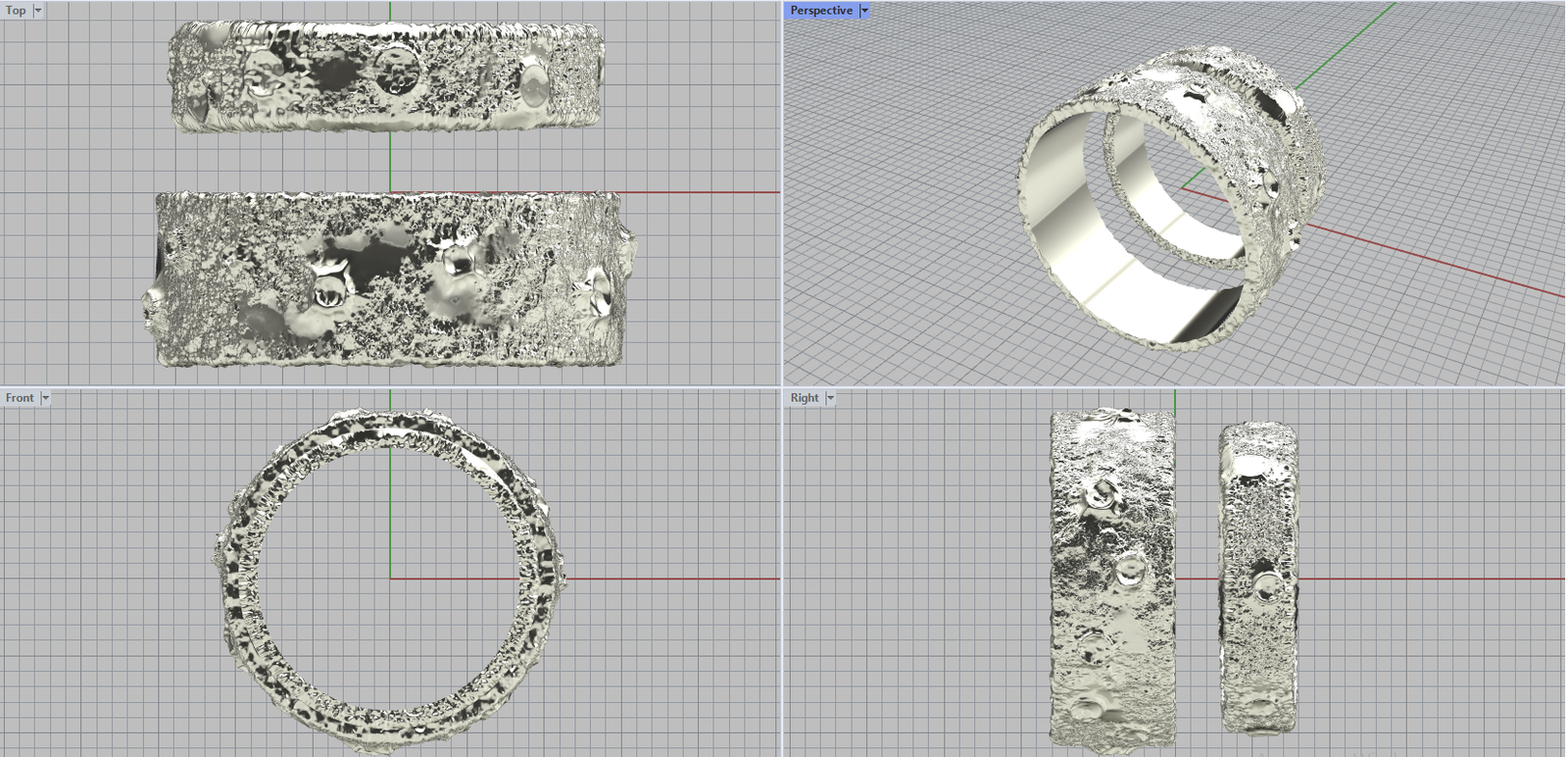Image resolution: width=1568 pixels, height=757 pixels.
Task: Select the narrow ring in Top viewport
Action: [x=387, y=76]
